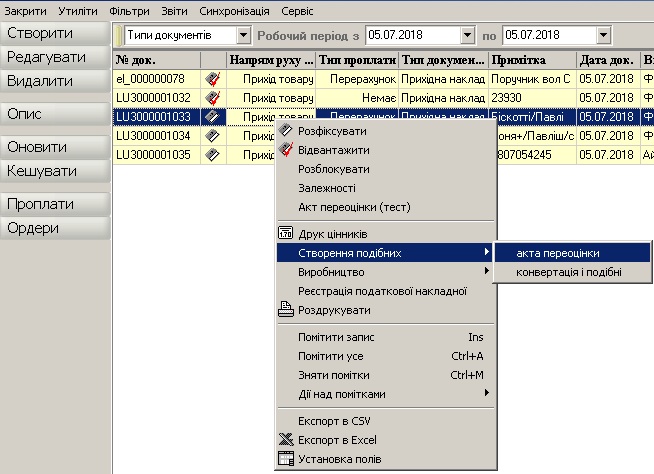Open the end date picker after 'по'
Screen dimensions: 654x474
coord(603,36)
